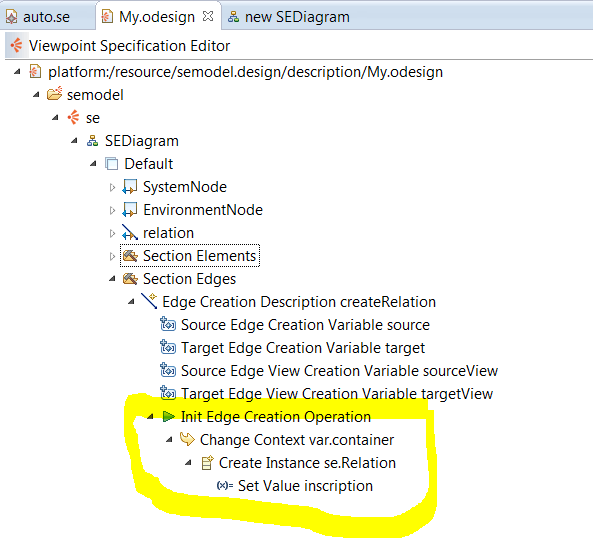Expand the SystemNode tree node
Viewport: 593px width, 538px height.
tap(112, 187)
